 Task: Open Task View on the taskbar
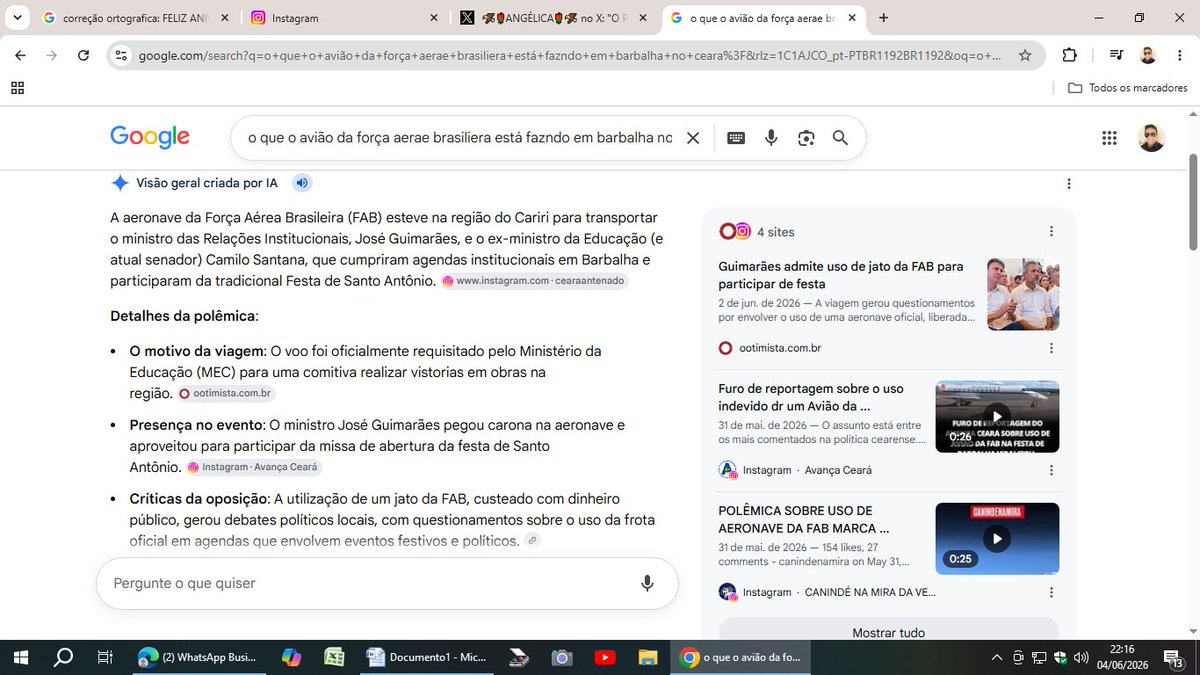point(105,657)
